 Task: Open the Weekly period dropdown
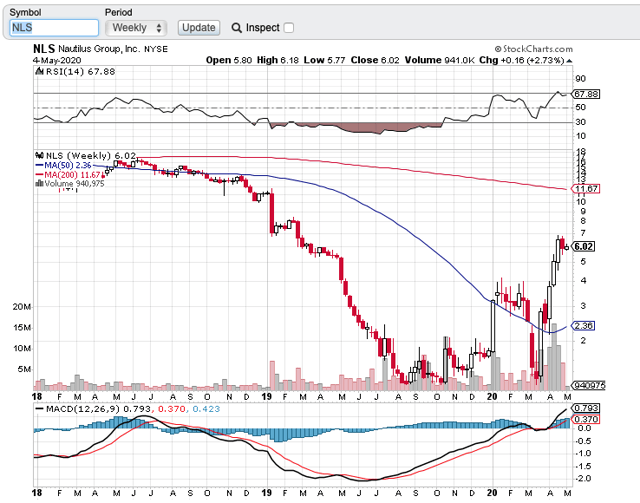point(136,28)
